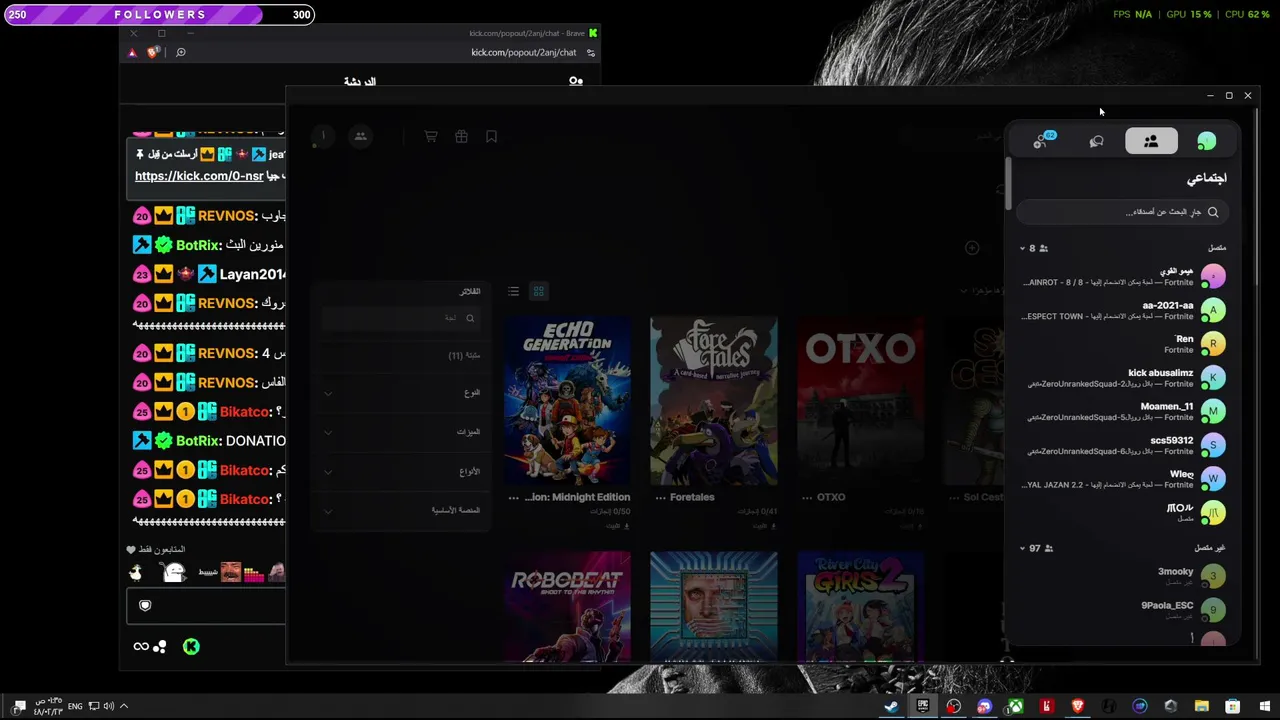Open Microsoft Store from the taskbar
Screen dimensions: 1280x720
[1233, 707]
